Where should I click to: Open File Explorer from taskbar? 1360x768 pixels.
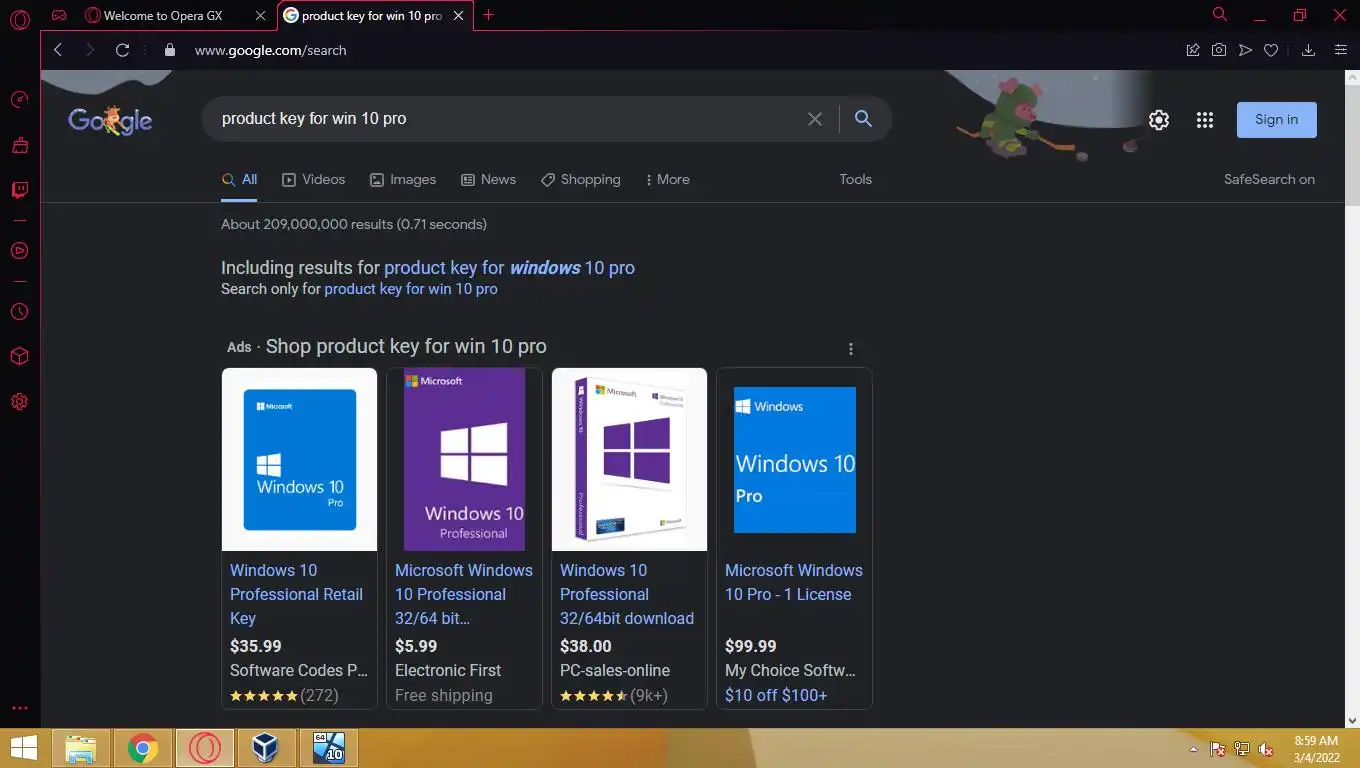81,748
